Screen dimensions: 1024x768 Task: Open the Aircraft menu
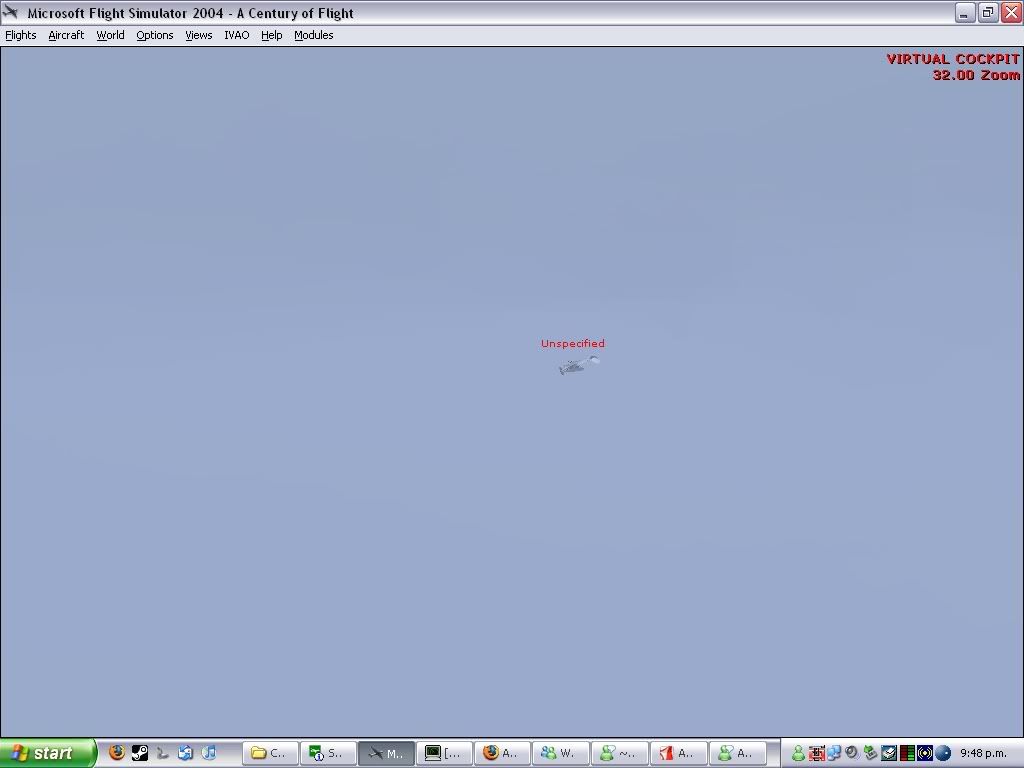click(66, 35)
